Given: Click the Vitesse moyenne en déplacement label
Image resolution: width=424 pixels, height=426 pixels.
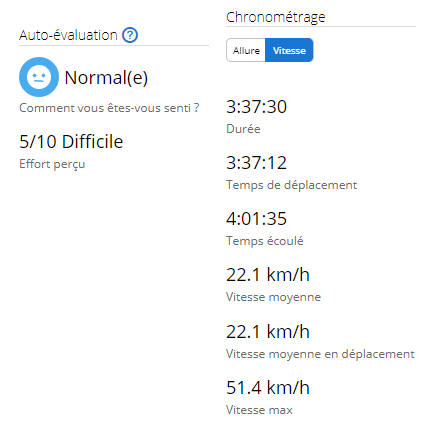Looking at the screenshot, I should [x=320, y=354].
